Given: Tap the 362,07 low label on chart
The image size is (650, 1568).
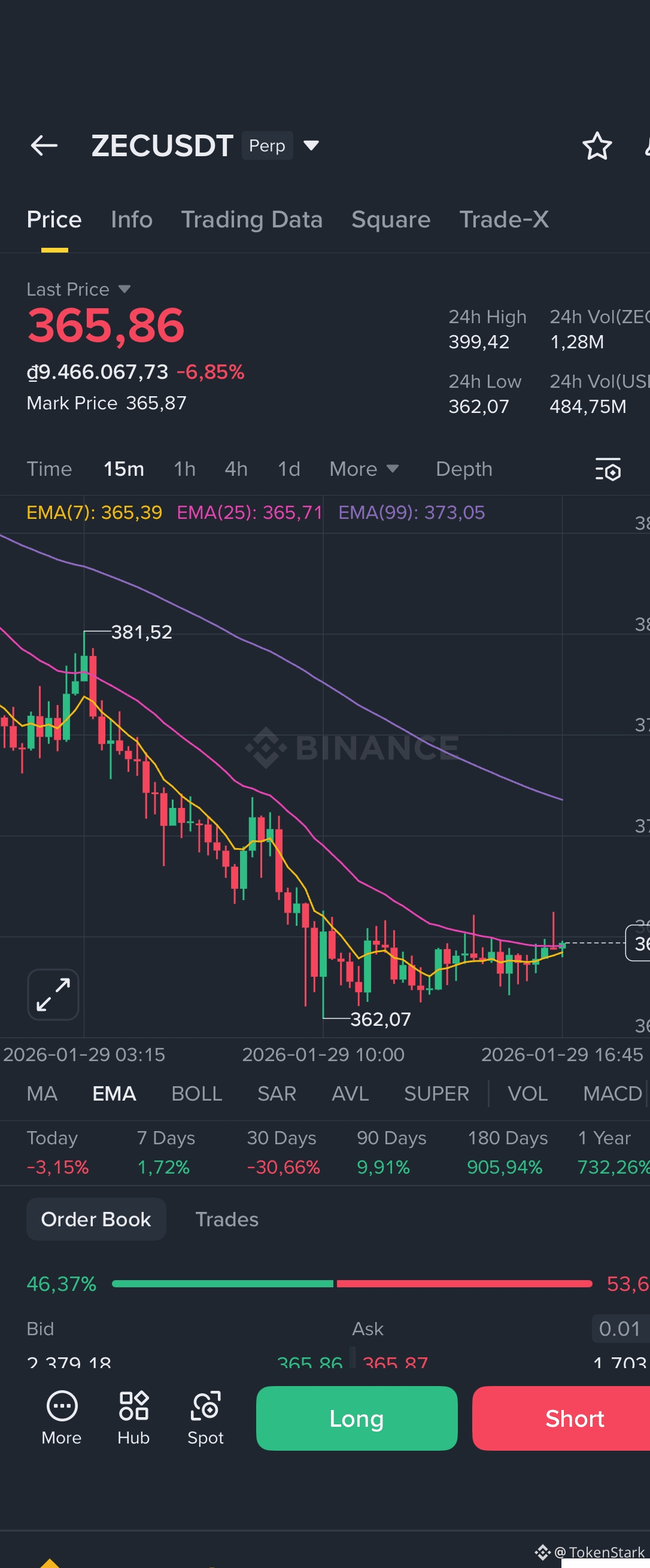Looking at the screenshot, I should point(381,1019).
